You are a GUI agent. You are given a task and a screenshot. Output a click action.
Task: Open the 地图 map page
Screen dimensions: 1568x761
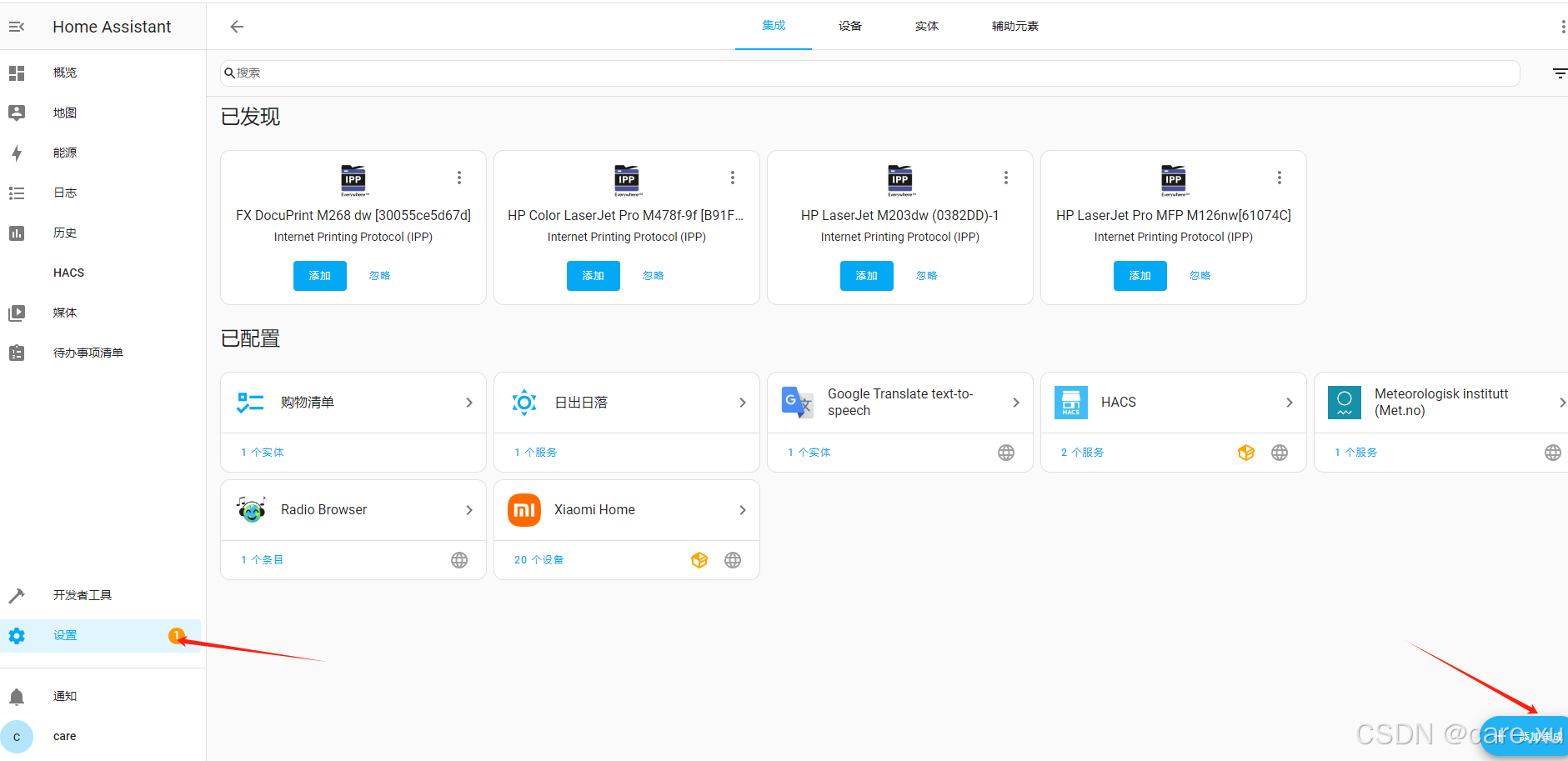click(x=100, y=113)
